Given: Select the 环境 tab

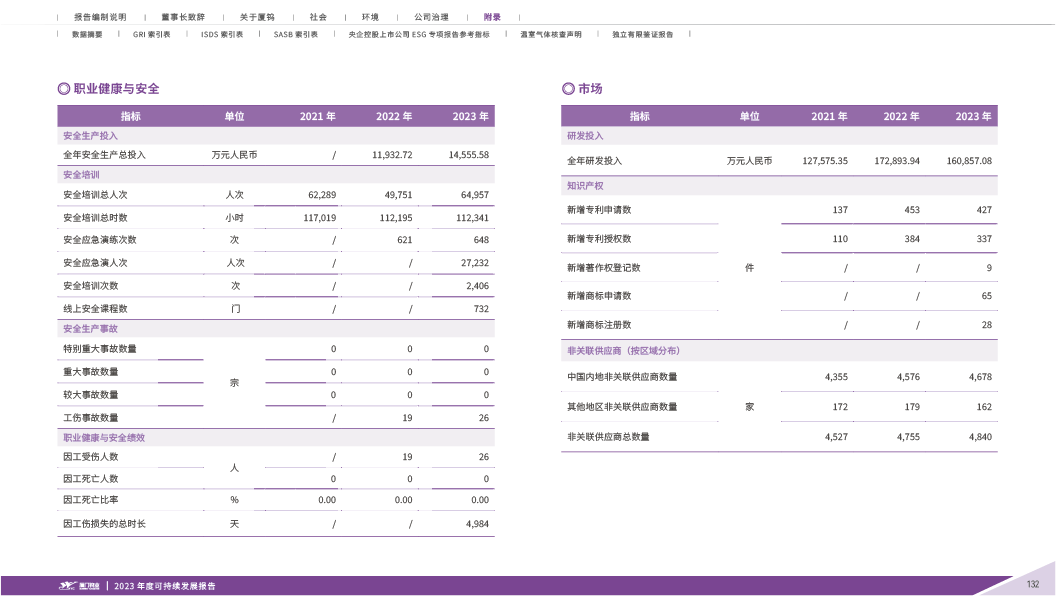Looking at the screenshot, I should (x=371, y=17).
